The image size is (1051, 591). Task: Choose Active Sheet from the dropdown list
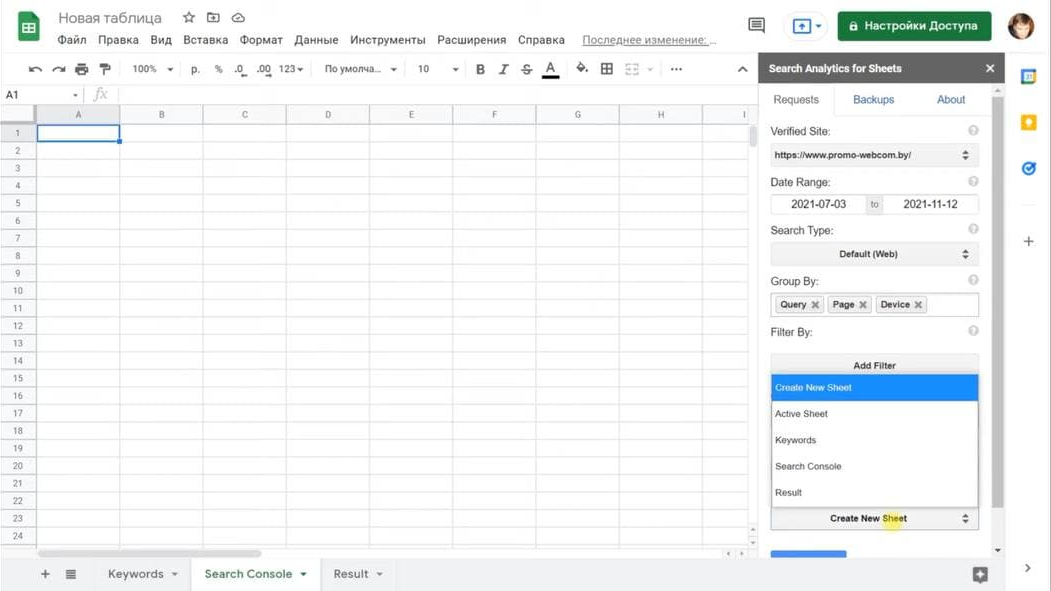coord(802,414)
